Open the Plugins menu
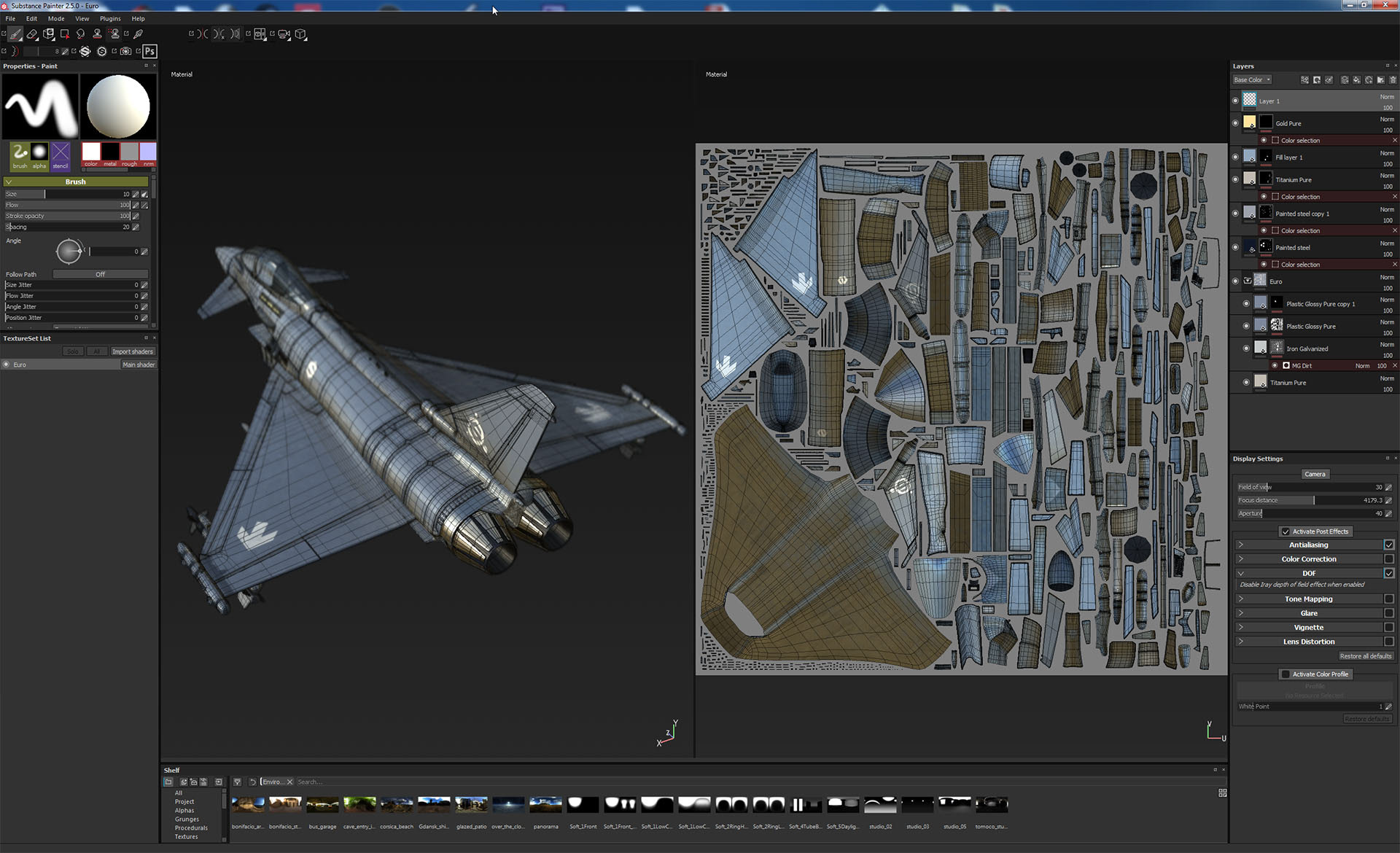 (110, 18)
